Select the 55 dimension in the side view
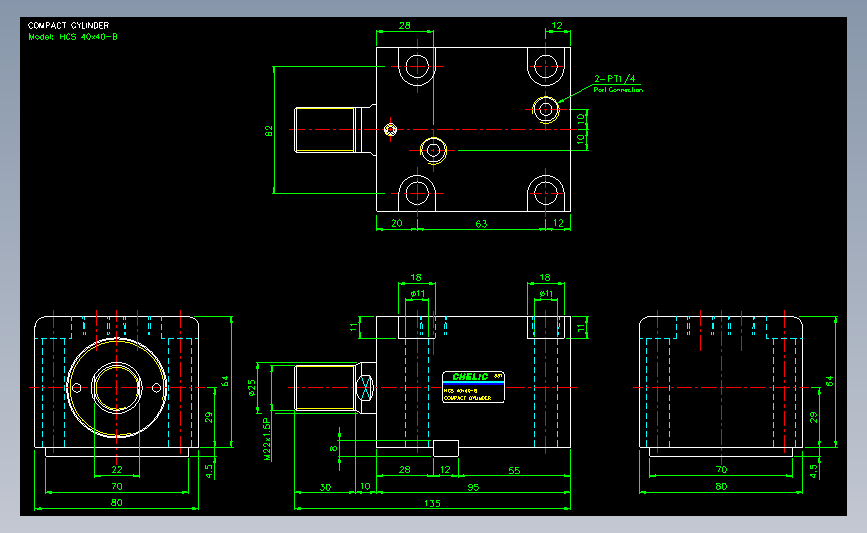The height and width of the screenshot is (533, 867). [514, 471]
